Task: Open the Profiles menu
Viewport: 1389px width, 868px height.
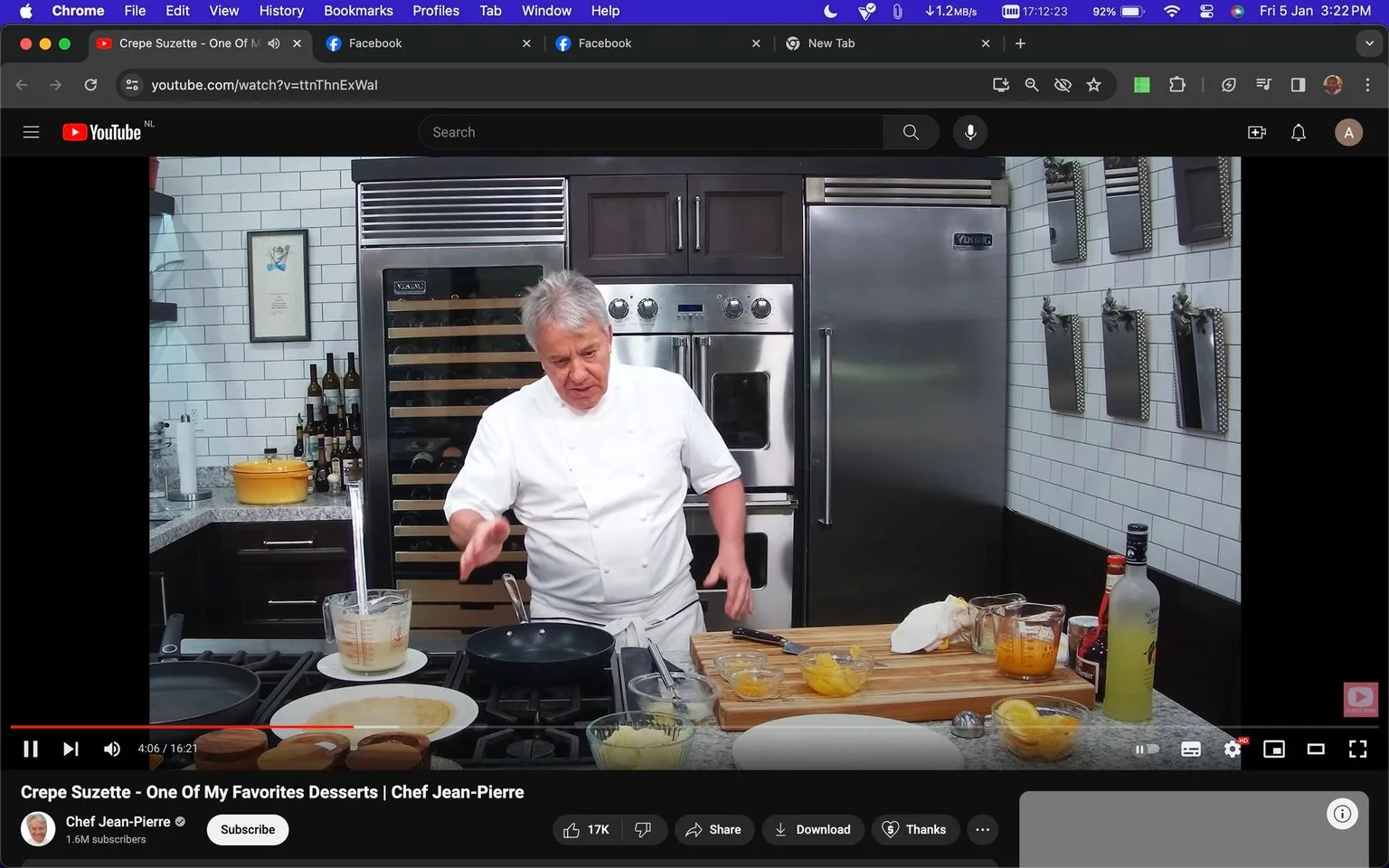Action: (436, 11)
